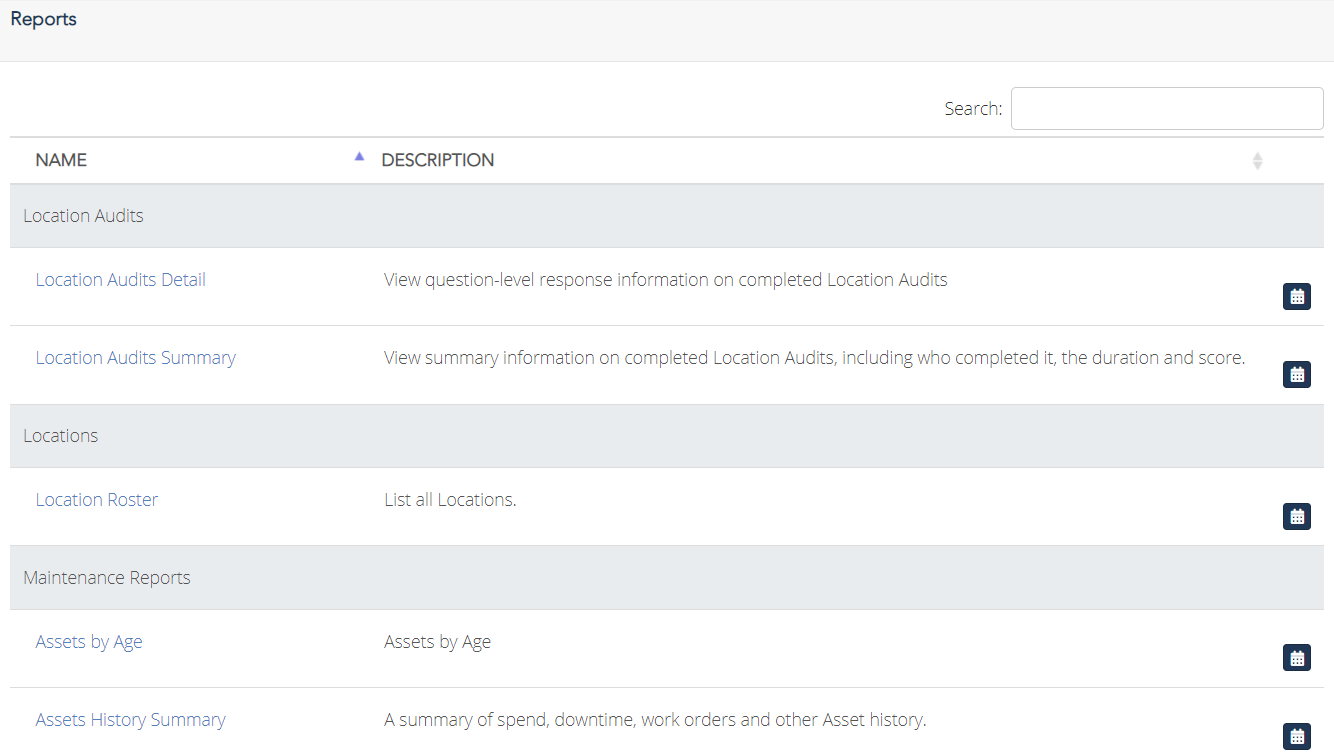Click the 'Assets by Age' description text
The height and width of the screenshot is (756, 1334).
pyautogui.click(x=437, y=642)
